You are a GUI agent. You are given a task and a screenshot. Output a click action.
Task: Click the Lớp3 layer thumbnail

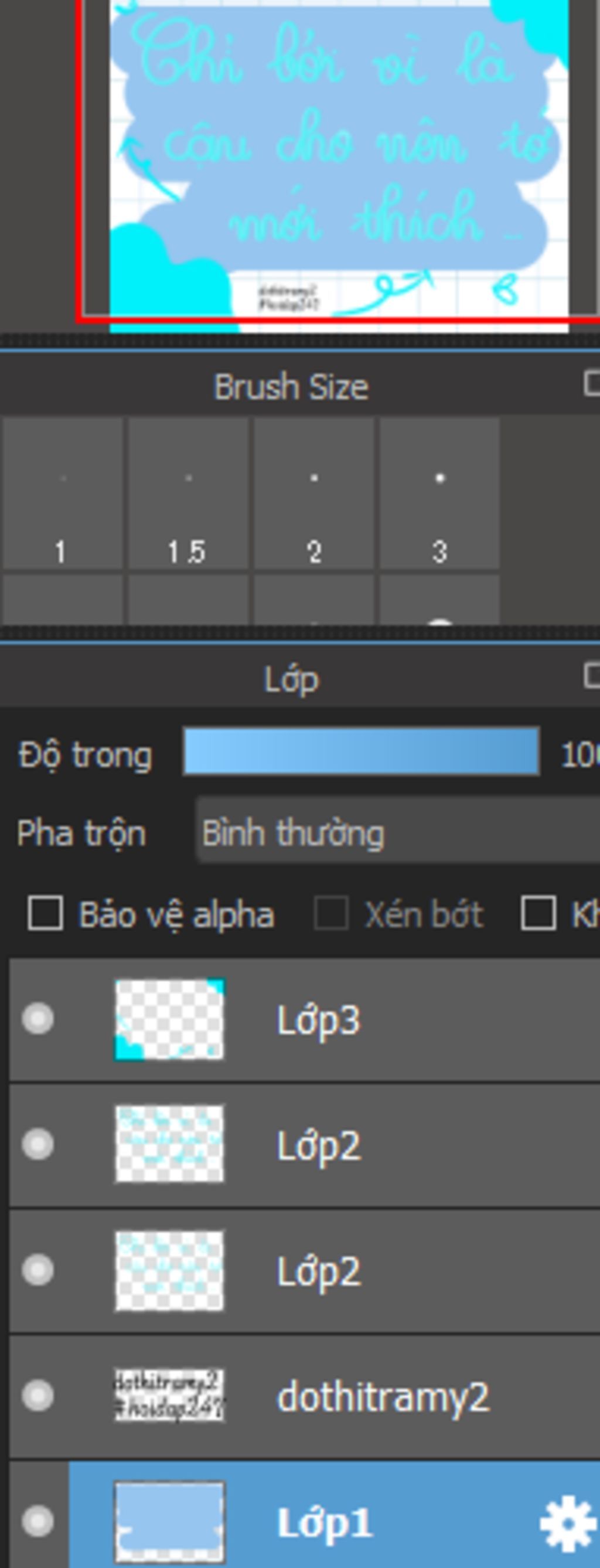(169, 1019)
